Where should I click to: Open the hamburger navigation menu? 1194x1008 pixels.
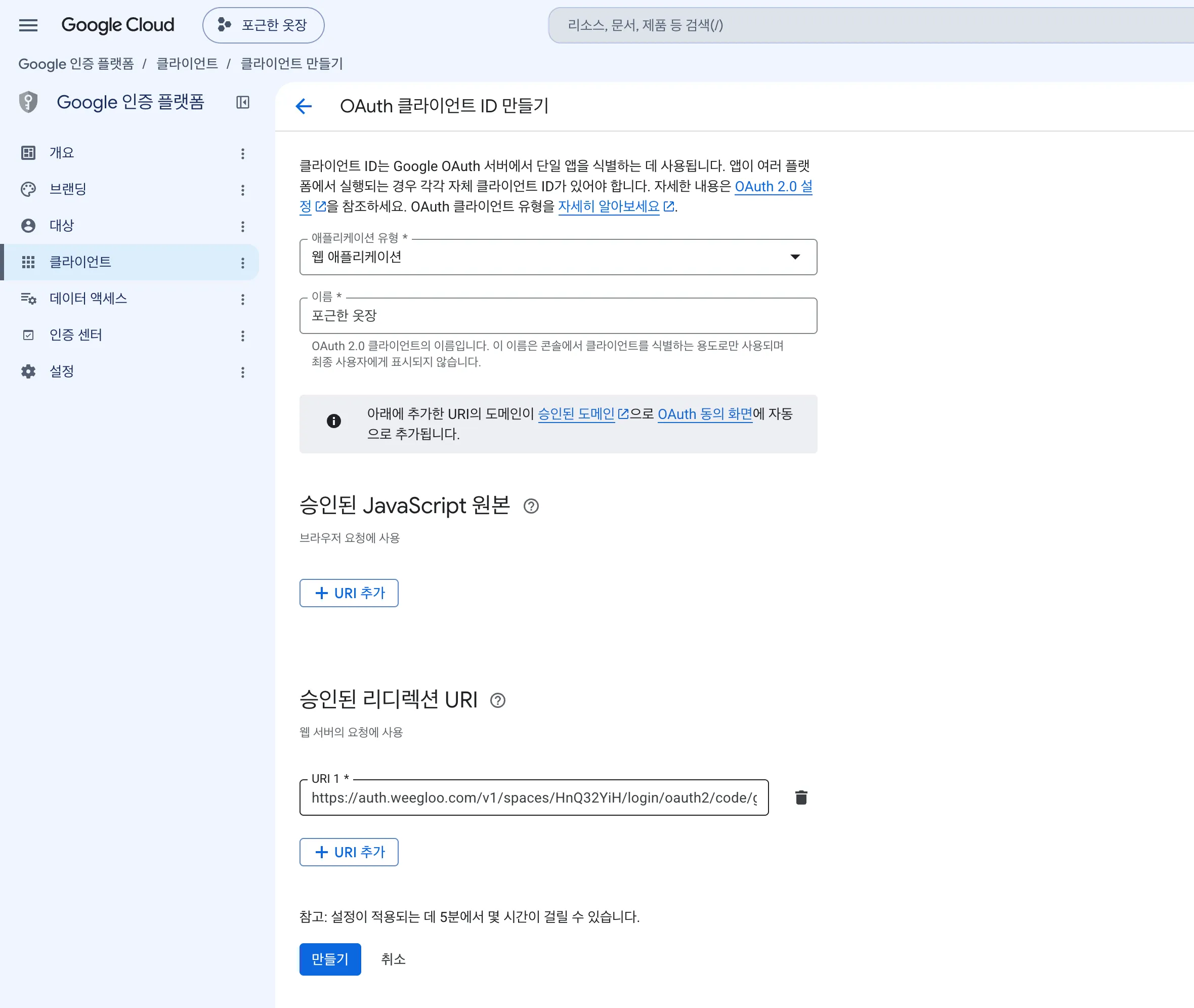(x=28, y=25)
